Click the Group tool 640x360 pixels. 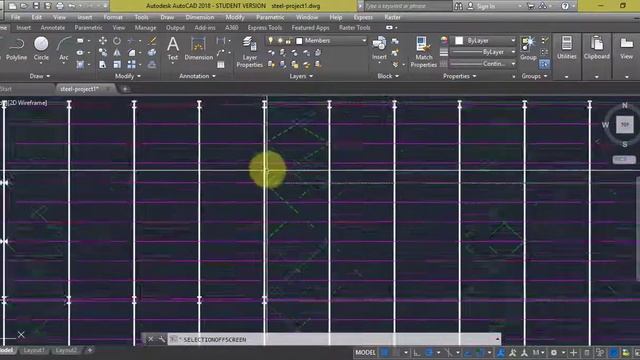528,48
